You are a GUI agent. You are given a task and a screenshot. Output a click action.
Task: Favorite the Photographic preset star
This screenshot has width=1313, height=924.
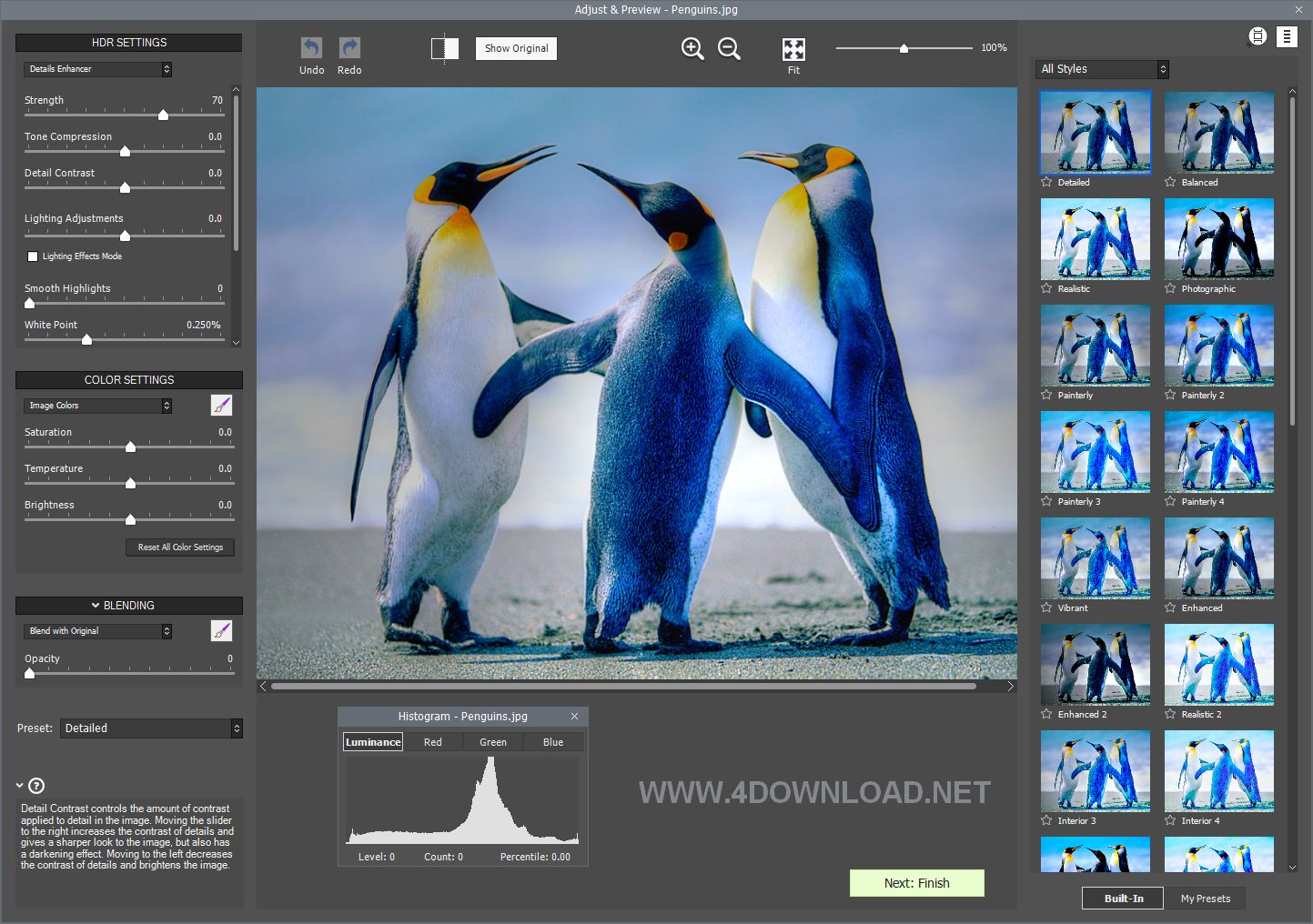click(1171, 288)
